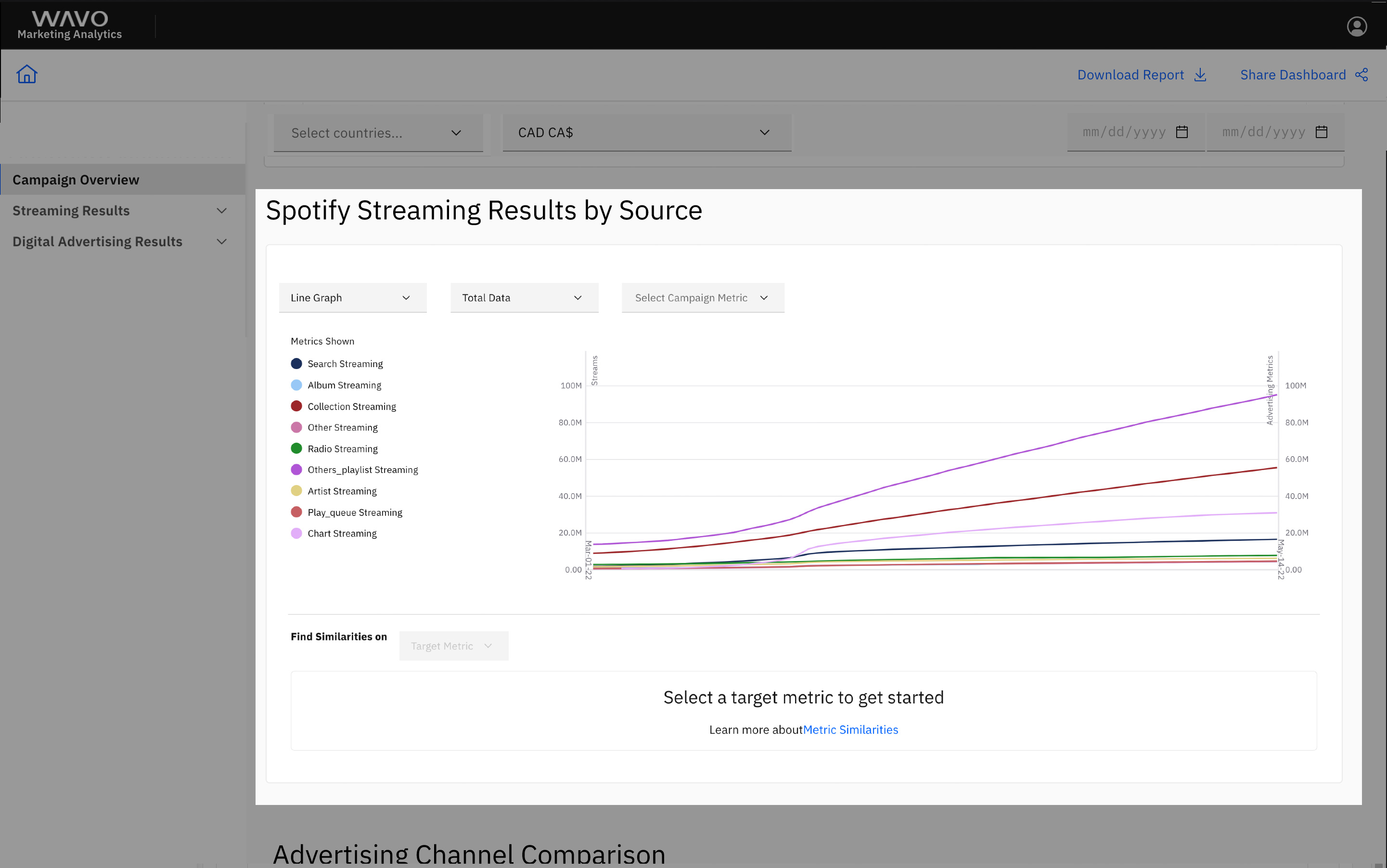This screenshot has width=1387, height=868.
Task: Open Metric Similarities link
Action: (850, 729)
